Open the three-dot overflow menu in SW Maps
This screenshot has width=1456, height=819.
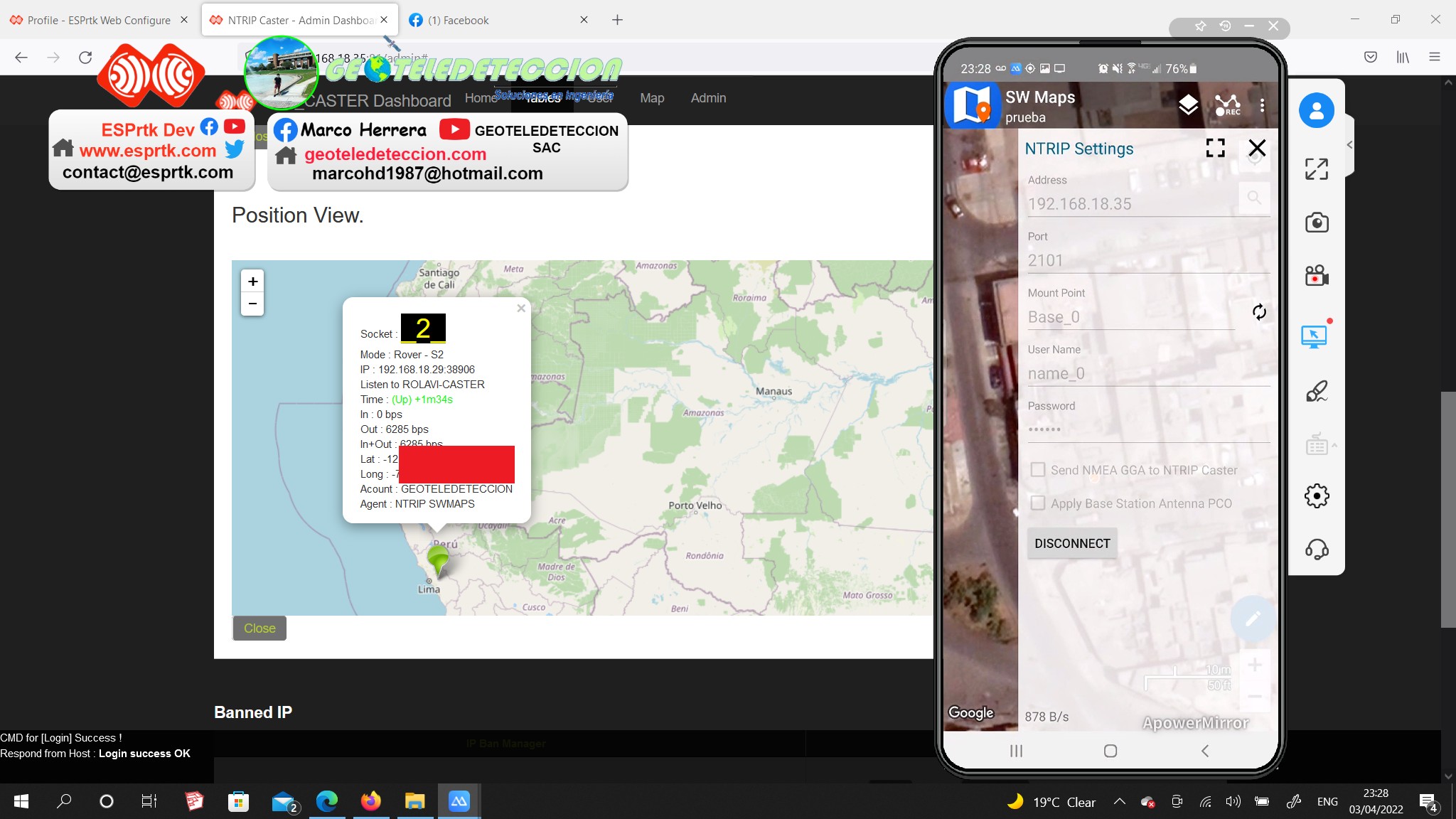[x=1262, y=105]
